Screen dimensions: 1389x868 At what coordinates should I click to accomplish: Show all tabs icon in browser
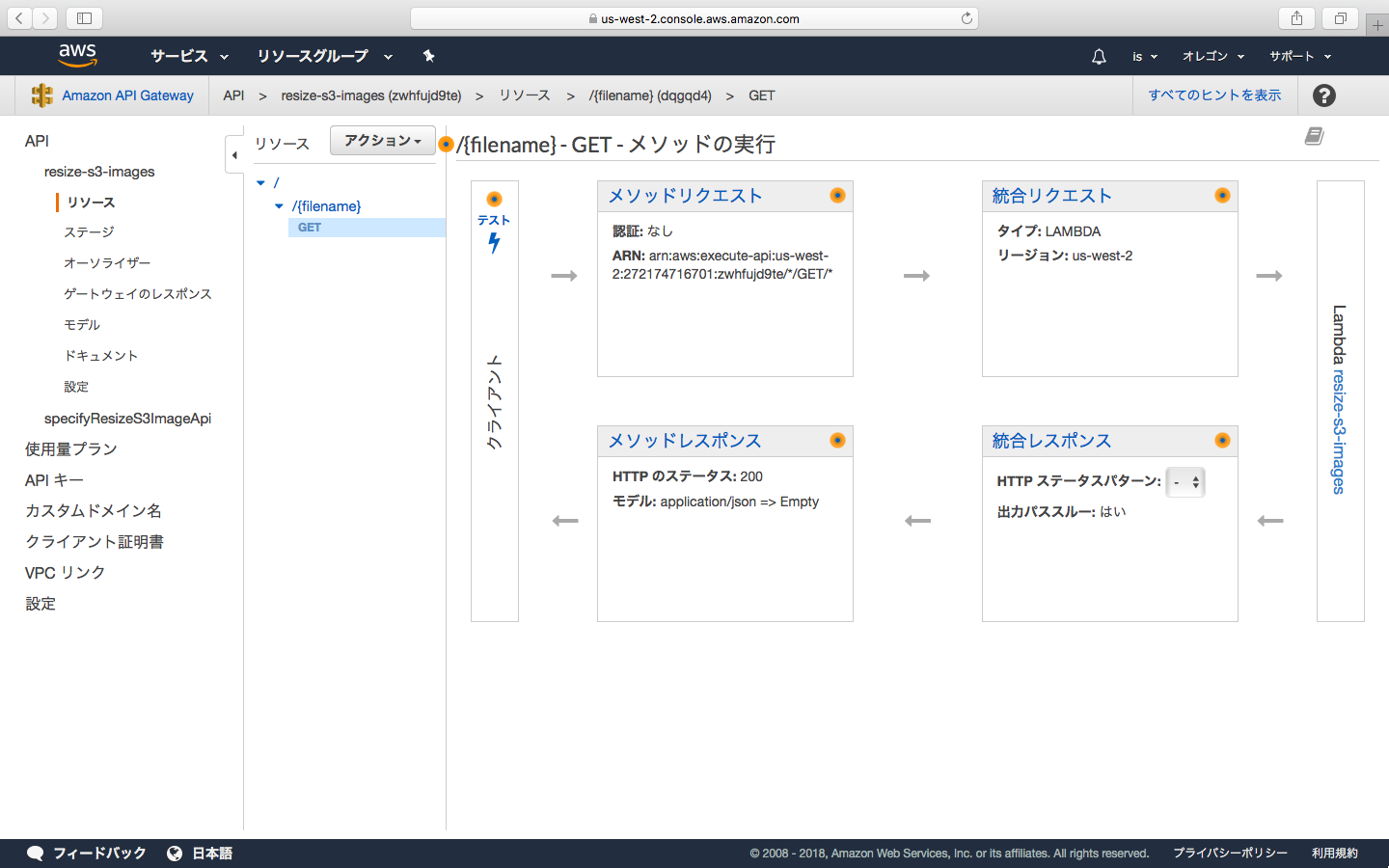pyautogui.click(x=1341, y=18)
